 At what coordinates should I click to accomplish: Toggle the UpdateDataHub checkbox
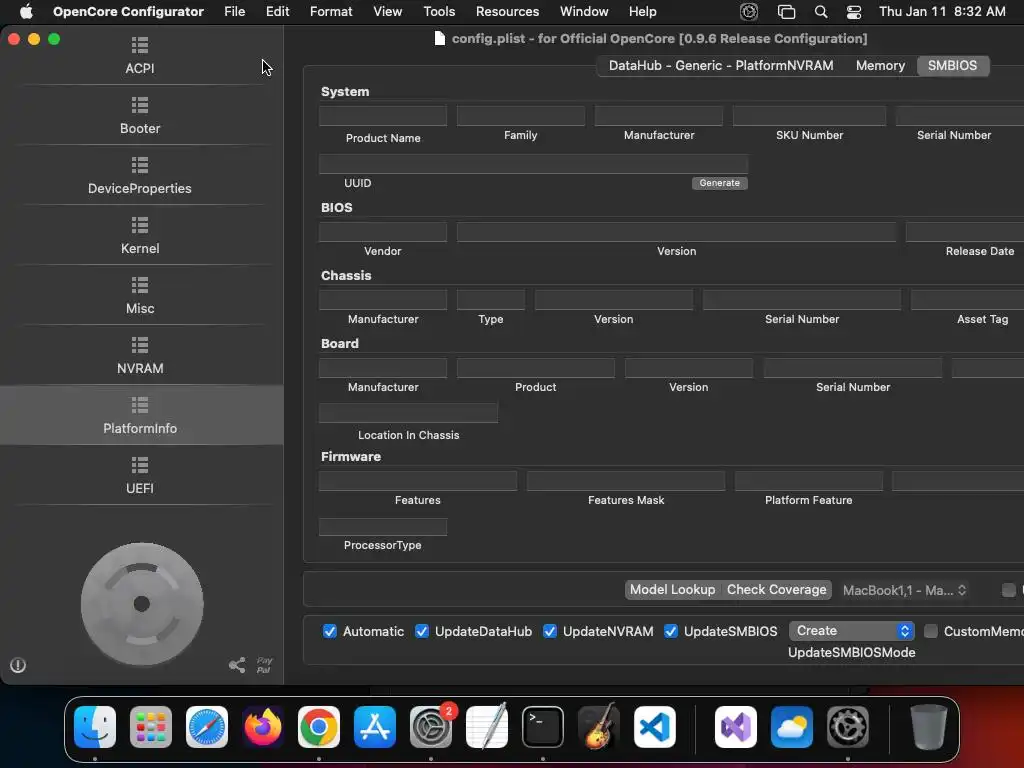(x=422, y=631)
